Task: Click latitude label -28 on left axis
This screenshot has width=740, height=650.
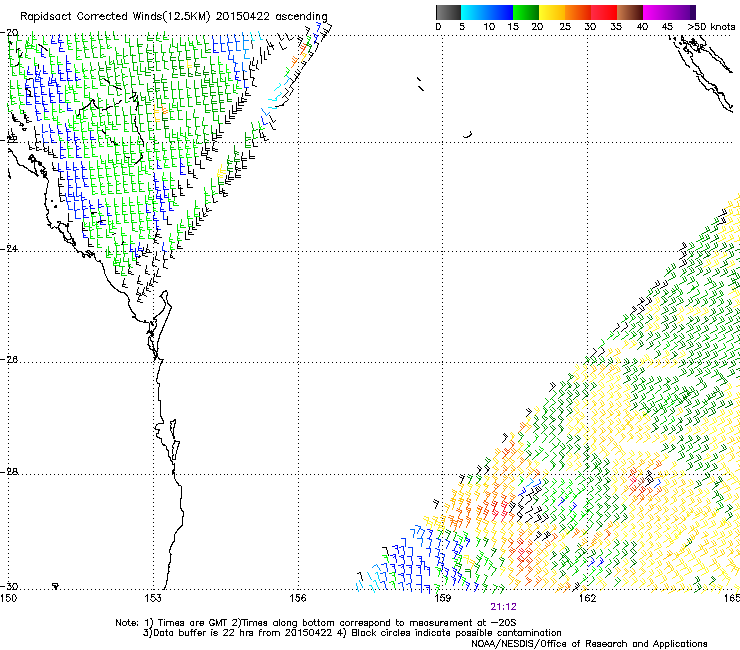Action: 9,472
